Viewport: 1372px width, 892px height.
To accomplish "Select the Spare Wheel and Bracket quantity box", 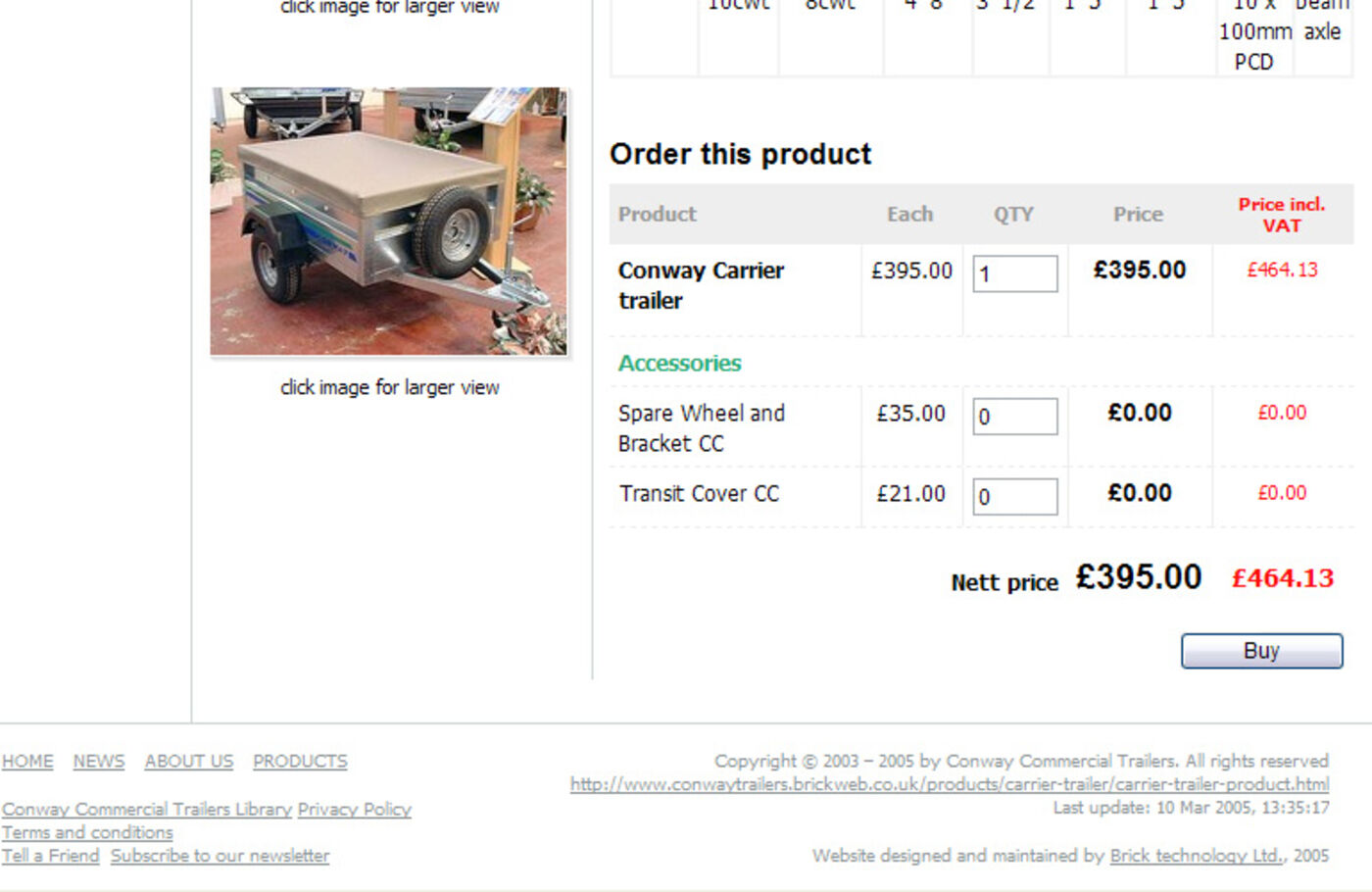I will point(1015,417).
